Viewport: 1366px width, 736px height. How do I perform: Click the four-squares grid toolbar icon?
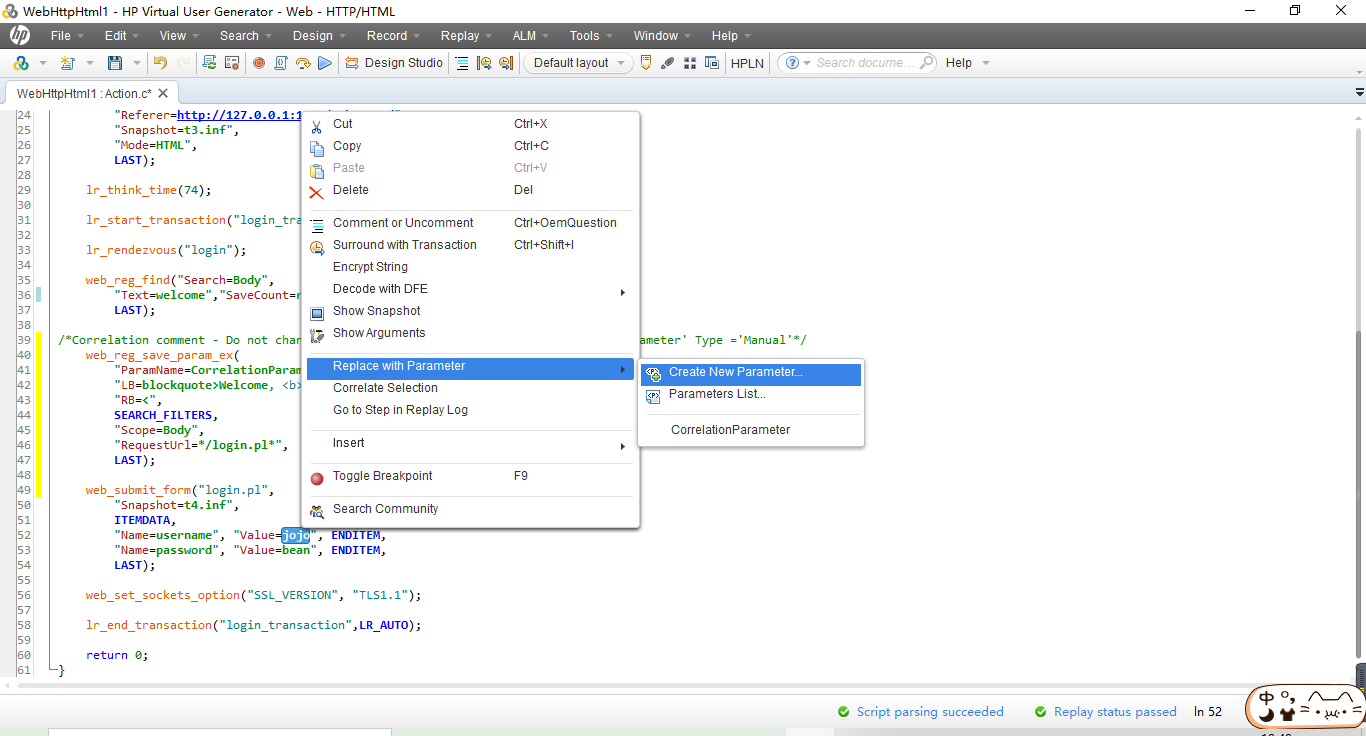pyautogui.click(x=689, y=63)
